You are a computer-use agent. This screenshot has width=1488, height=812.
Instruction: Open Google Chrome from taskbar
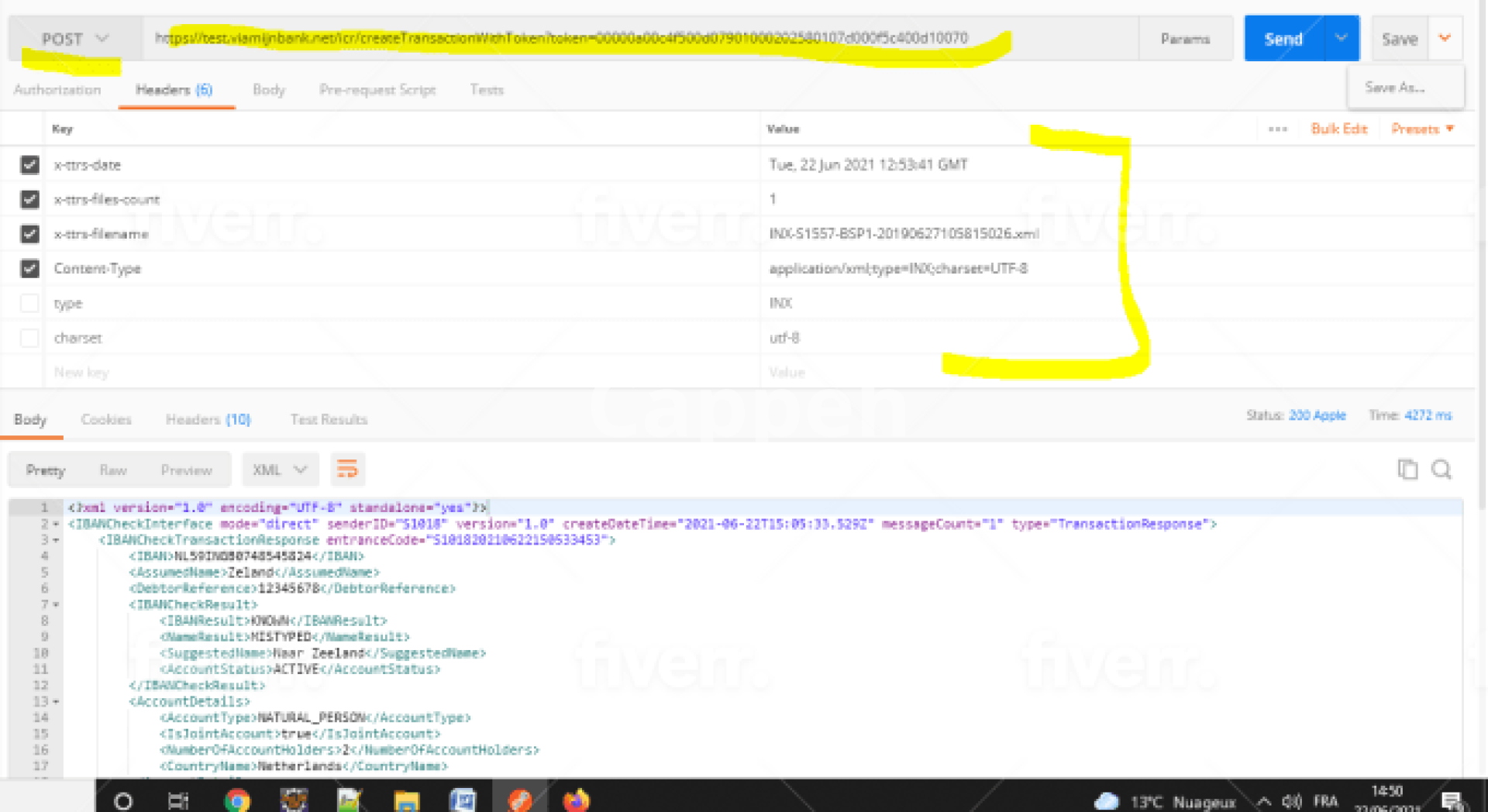coord(237,800)
